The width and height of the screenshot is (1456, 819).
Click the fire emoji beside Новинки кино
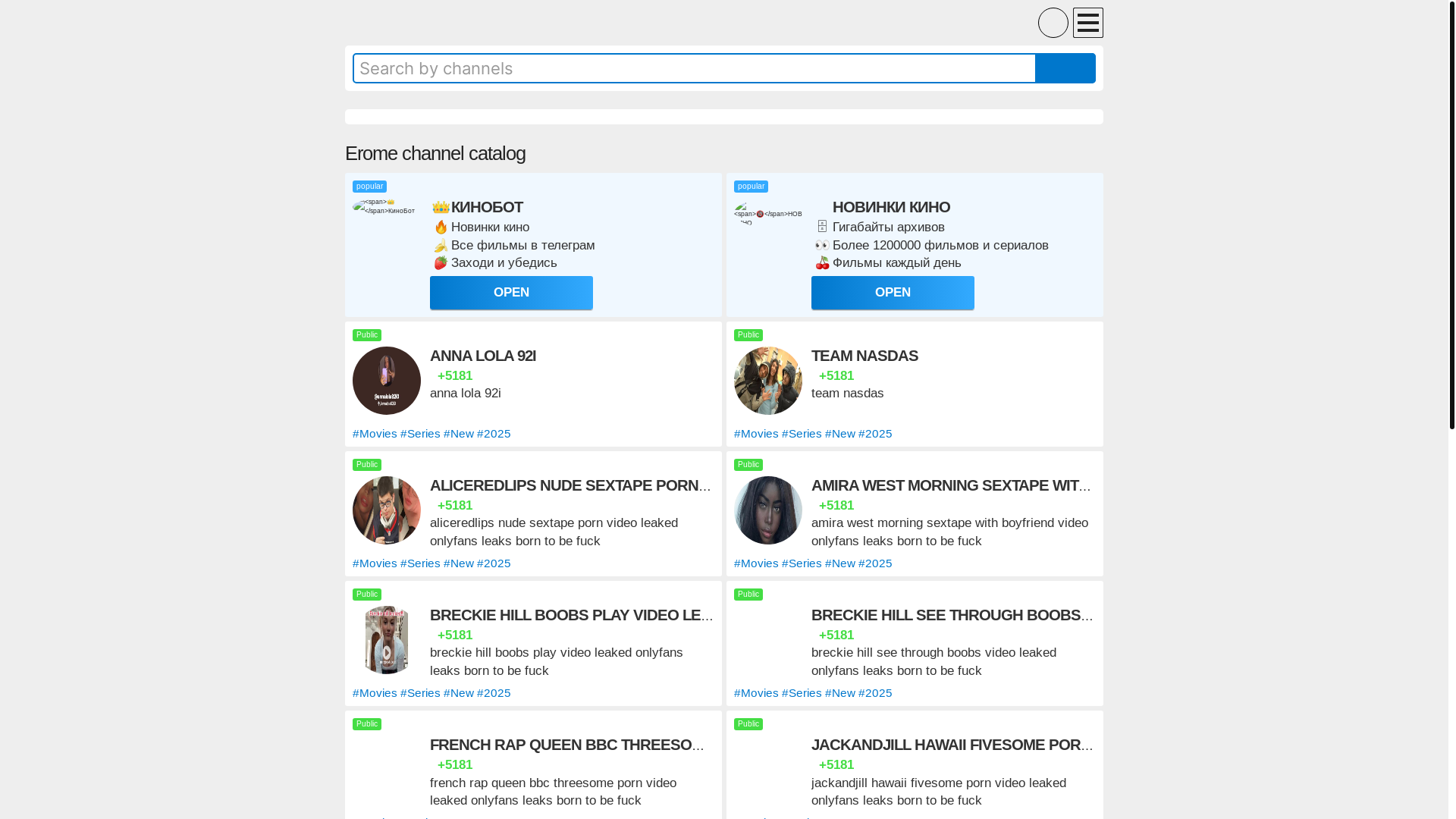click(441, 227)
